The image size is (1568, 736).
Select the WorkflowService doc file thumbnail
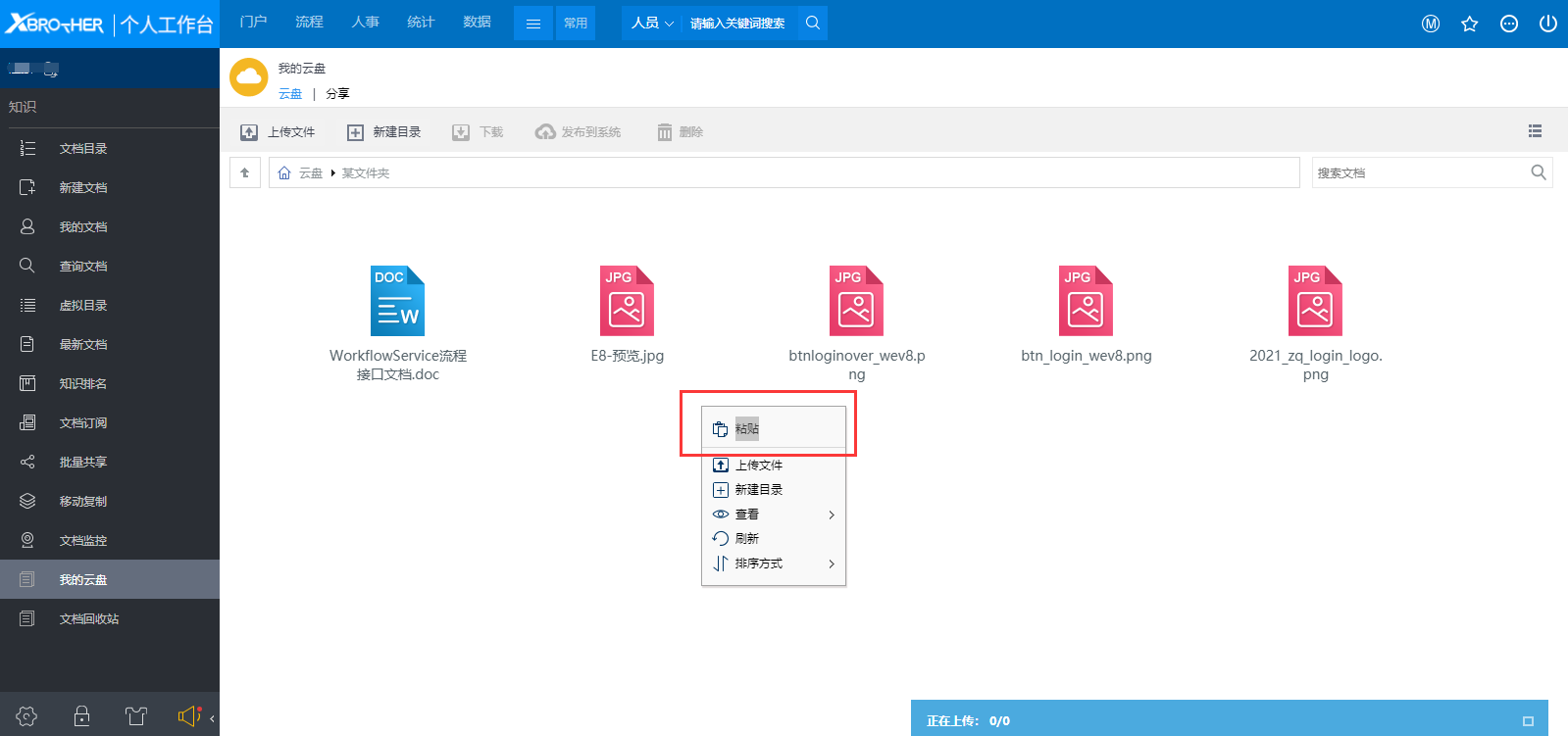397,301
